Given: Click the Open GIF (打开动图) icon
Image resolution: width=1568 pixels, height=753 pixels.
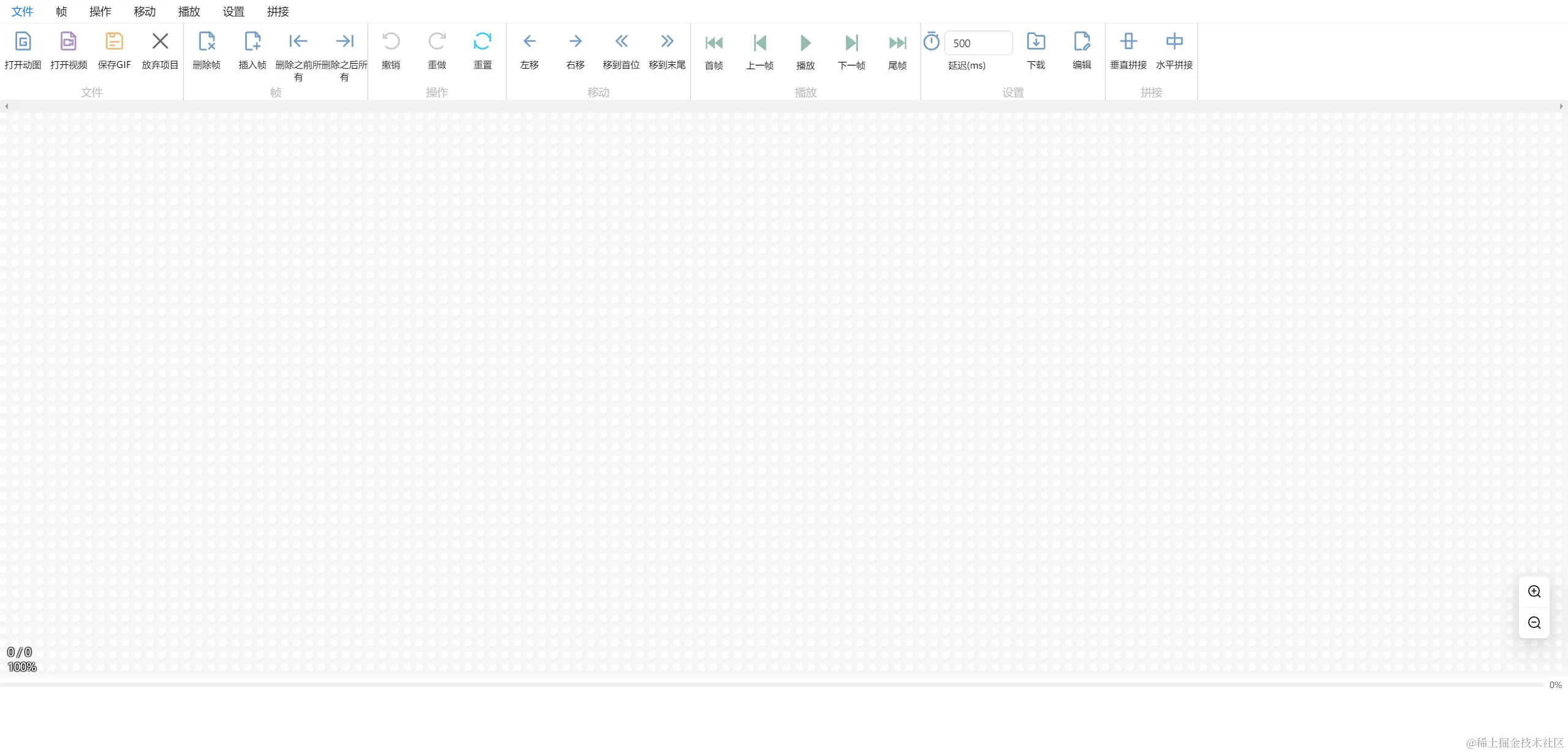Looking at the screenshot, I should pyautogui.click(x=23, y=42).
